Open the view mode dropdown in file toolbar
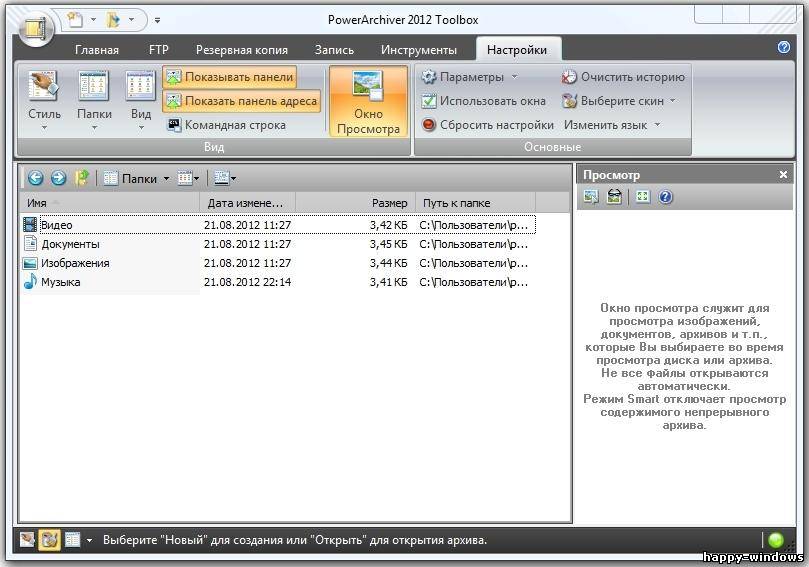Screen dimensions: 809x567 click(188, 179)
